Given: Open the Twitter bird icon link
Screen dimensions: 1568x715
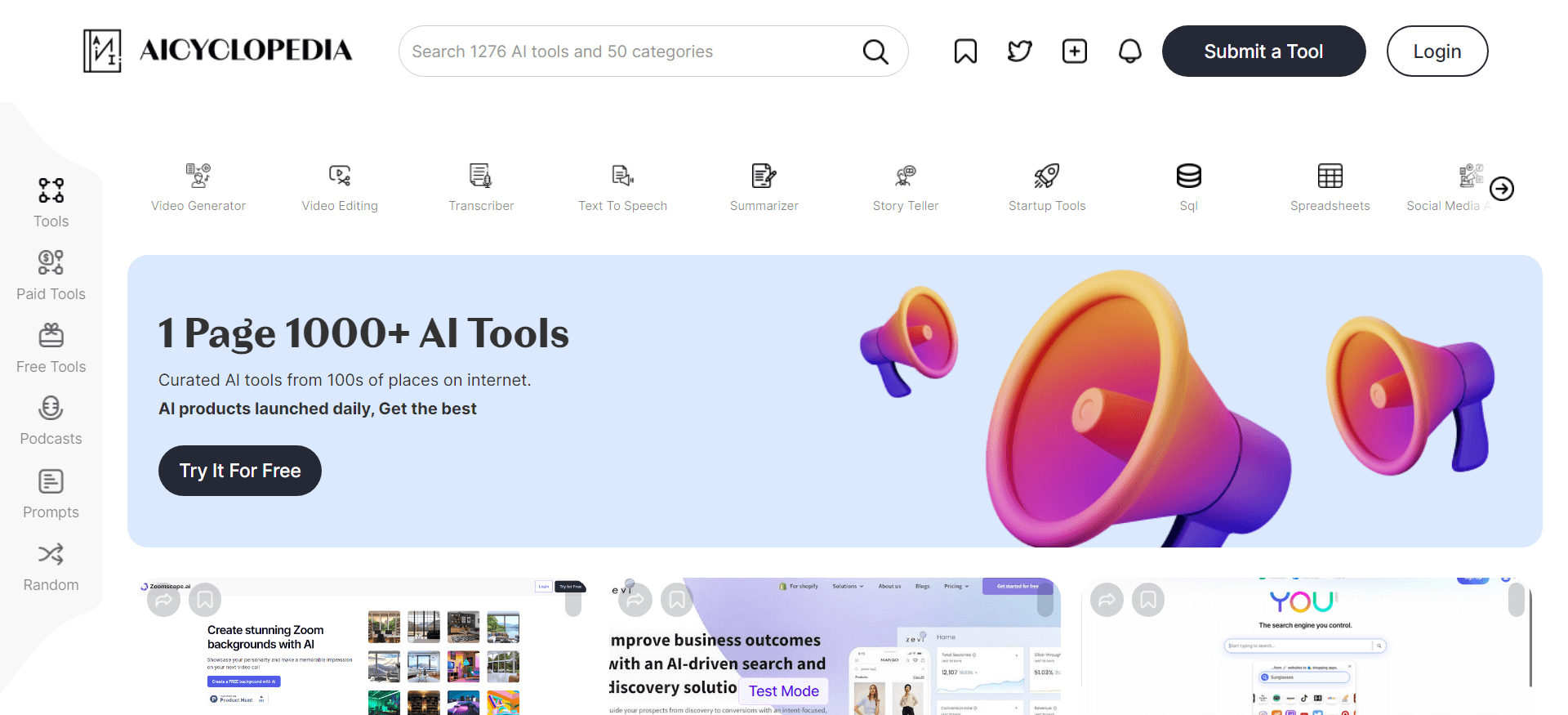Looking at the screenshot, I should (1019, 51).
